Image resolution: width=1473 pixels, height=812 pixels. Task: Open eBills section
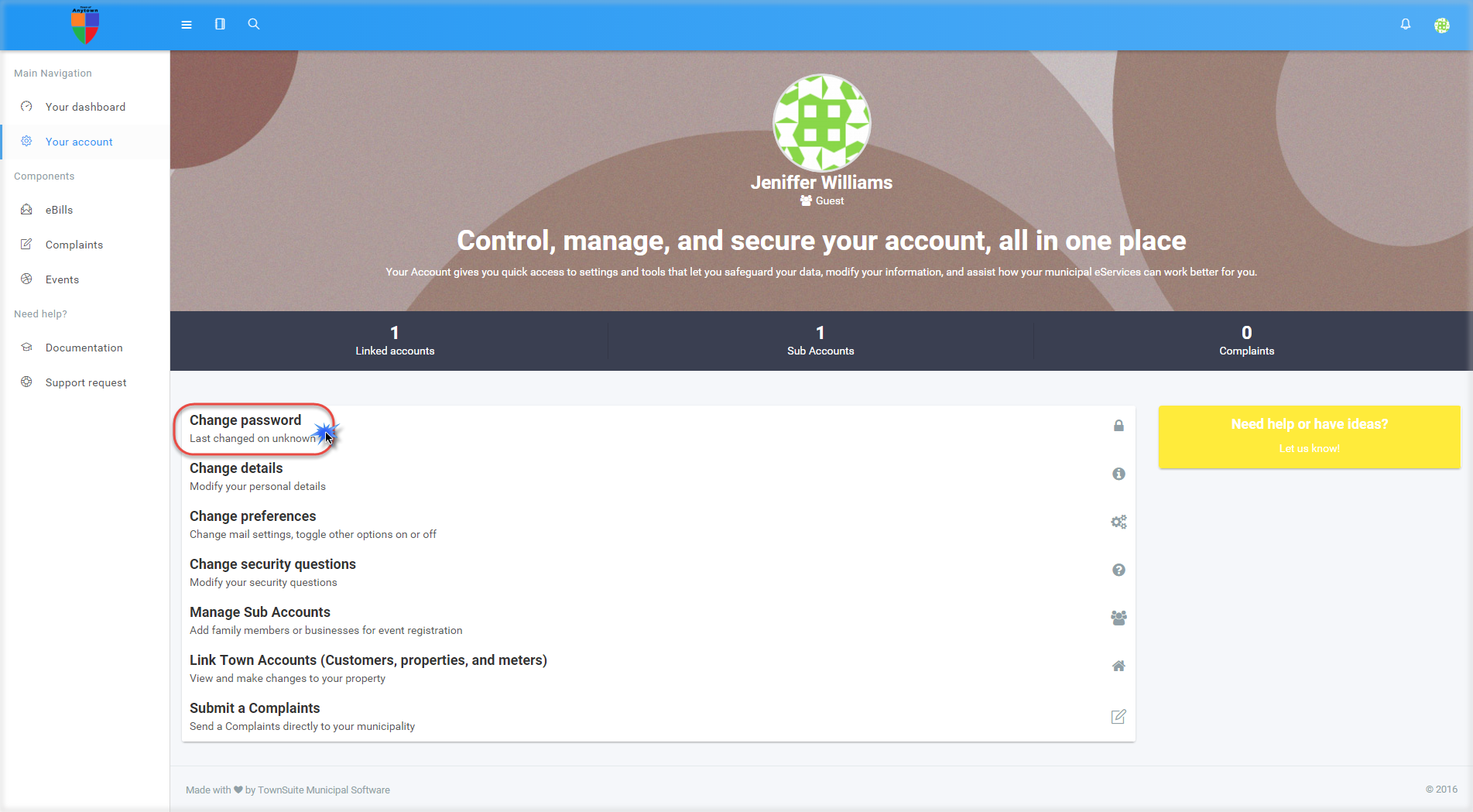pos(59,210)
